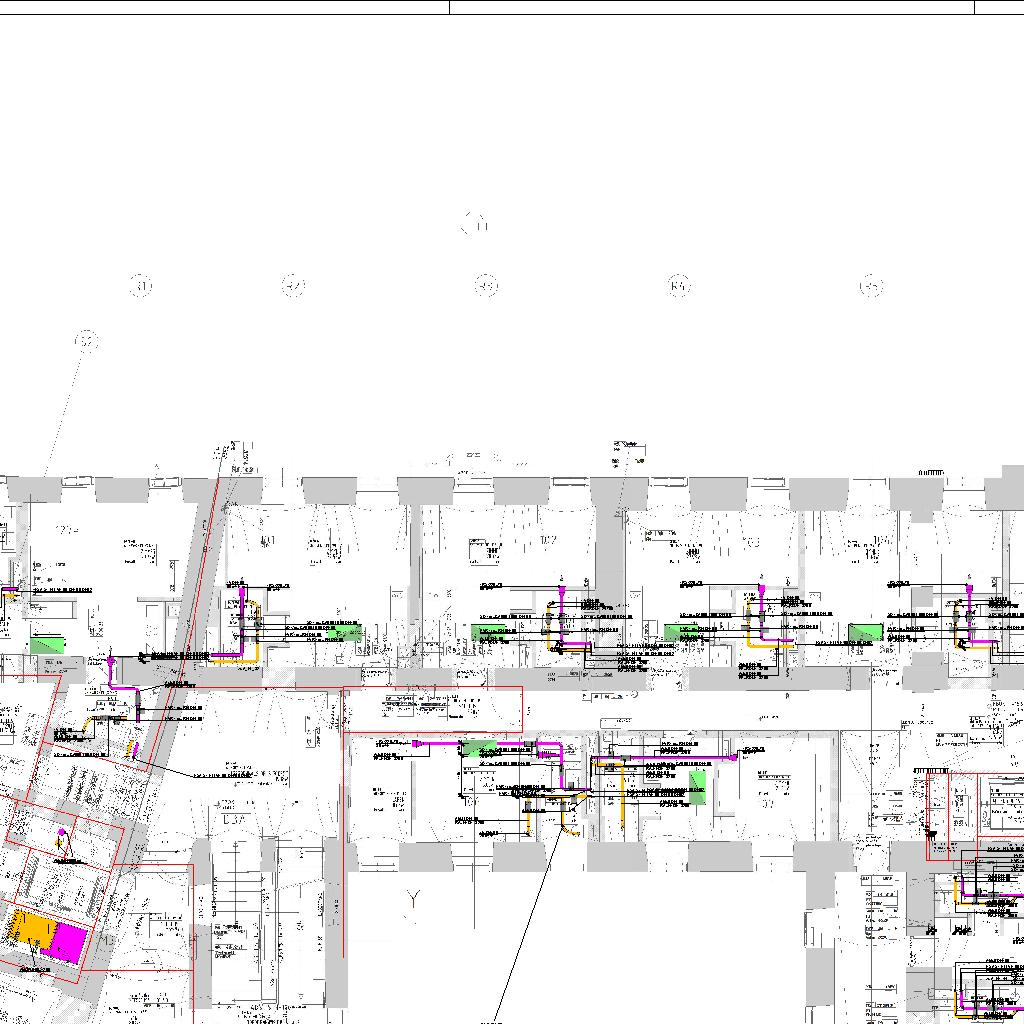Click the first bubble in the five-bubble row
Screen dimensions: 1024x1024
[143, 288]
